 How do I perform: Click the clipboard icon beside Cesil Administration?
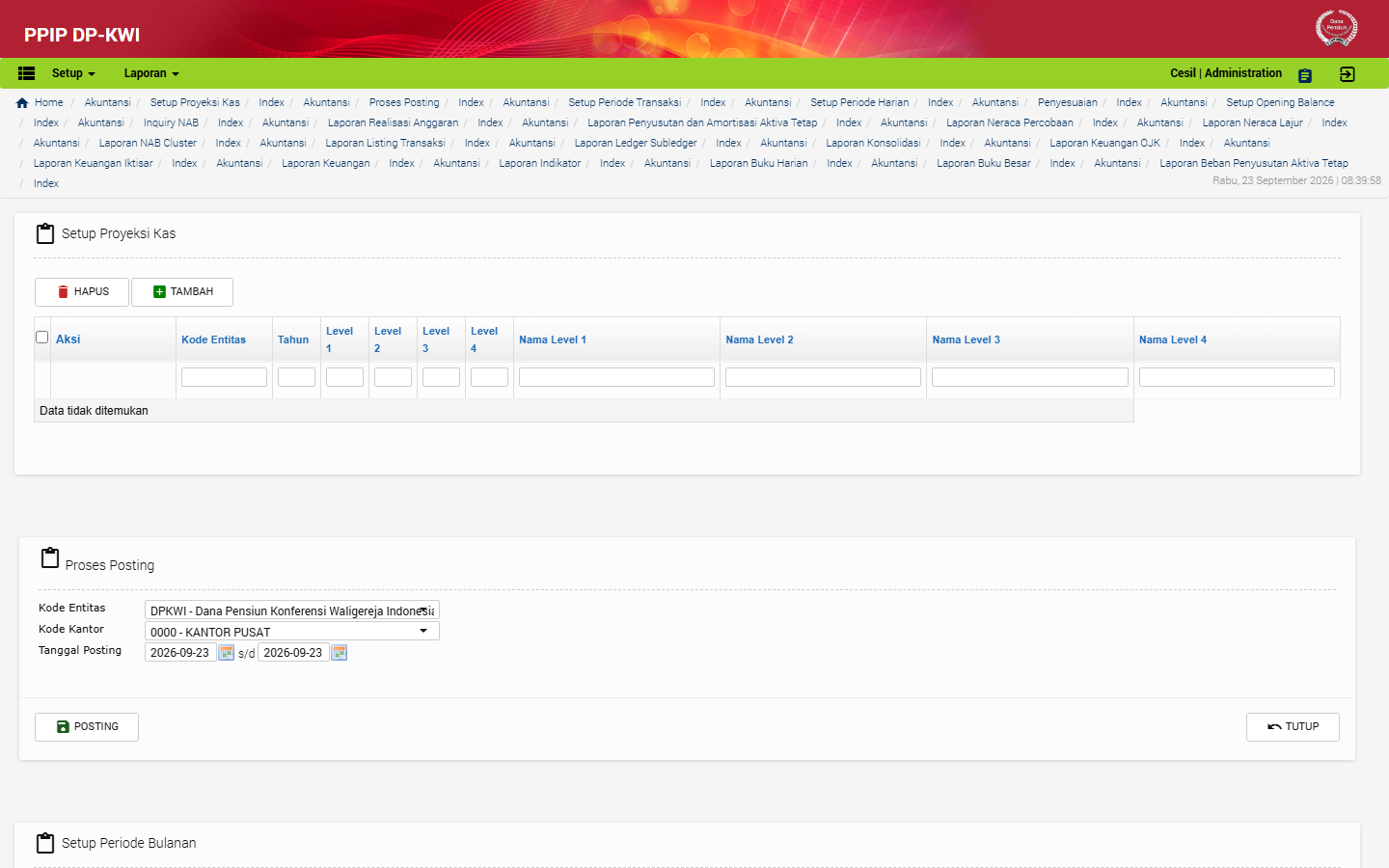pyautogui.click(x=1305, y=75)
